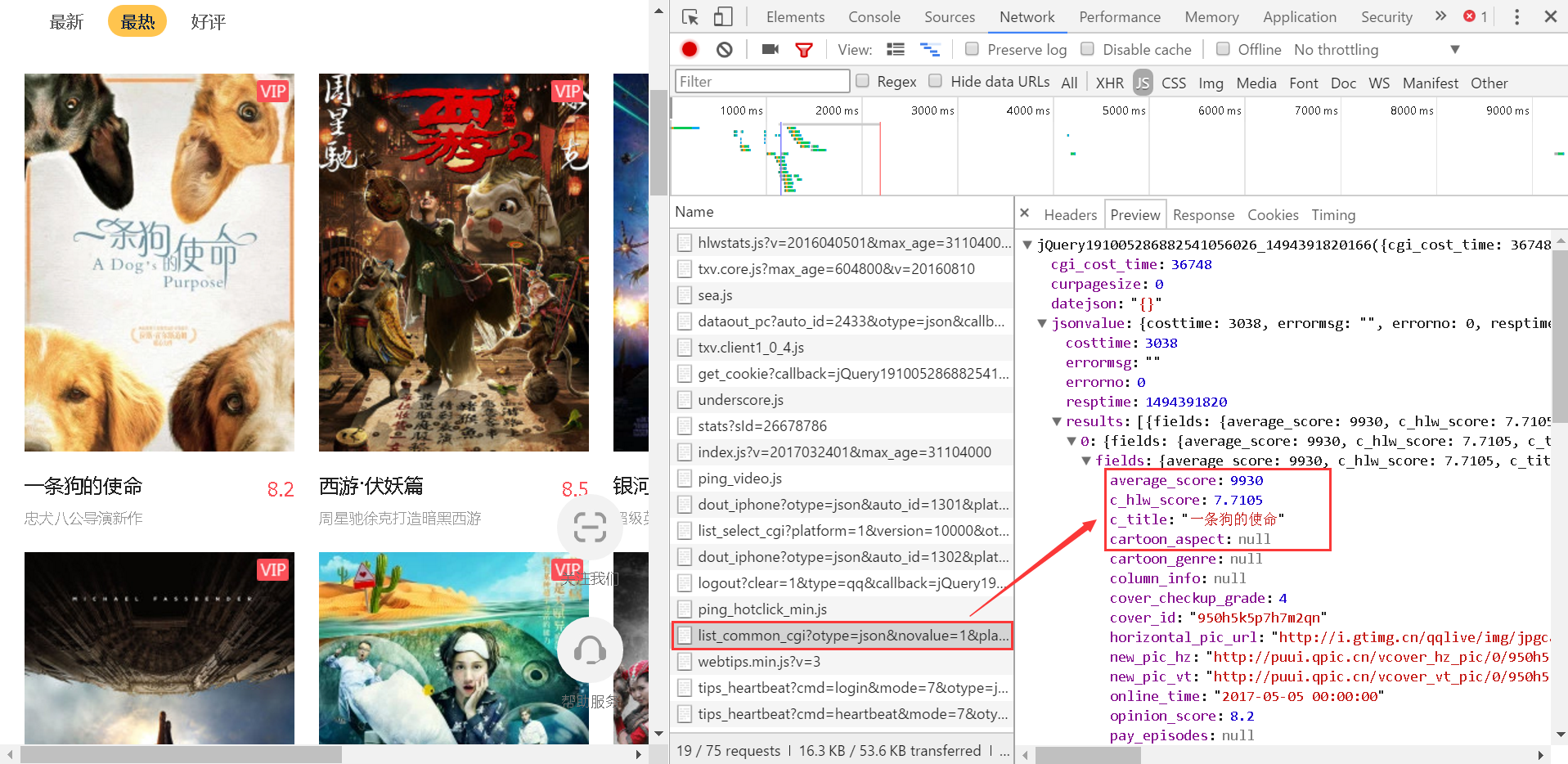The height and width of the screenshot is (764, 1568).
Task: Switch to the Sources tab
Action: coord(950,17)
